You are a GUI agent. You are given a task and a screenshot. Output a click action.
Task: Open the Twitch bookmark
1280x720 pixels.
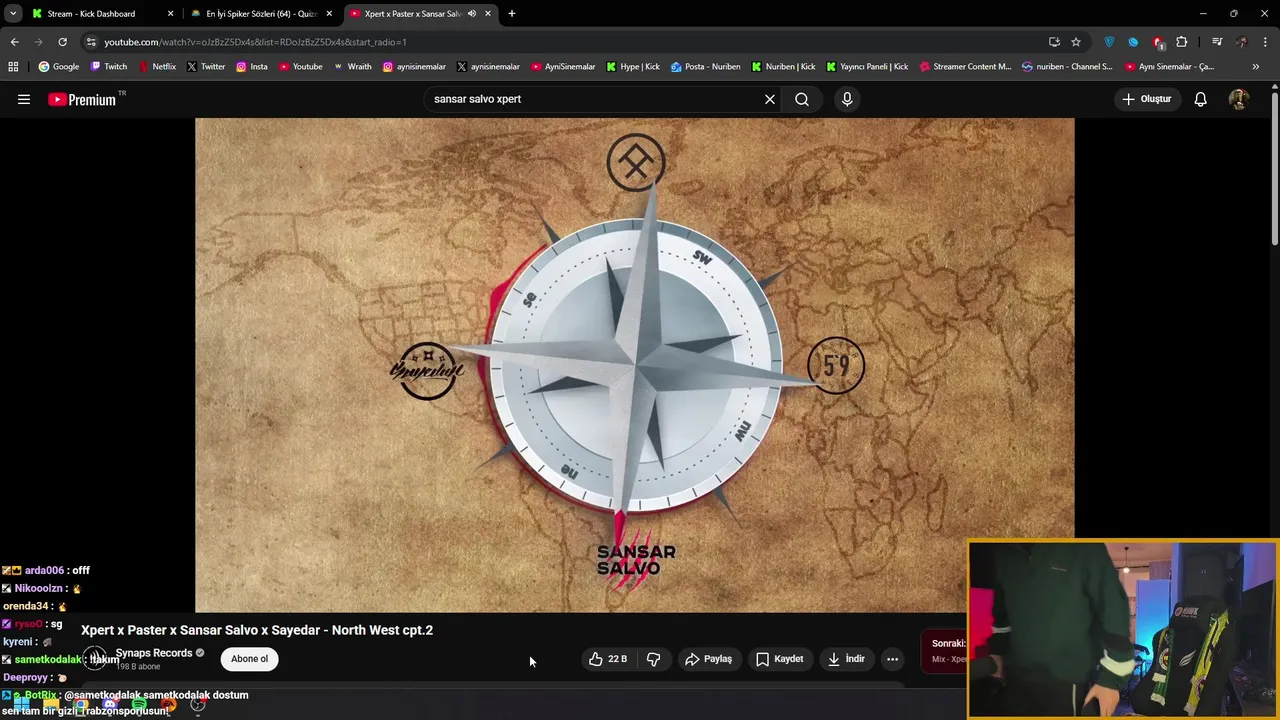[x=109, y=67]
